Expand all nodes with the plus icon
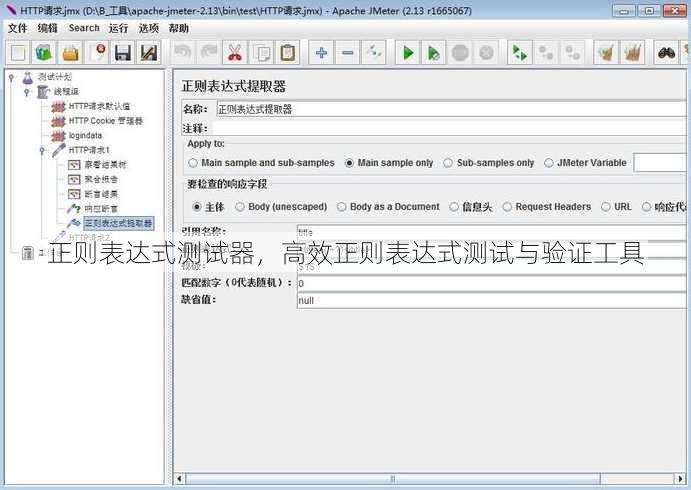Viewport: 691px width, 490px height. (321, 53)
